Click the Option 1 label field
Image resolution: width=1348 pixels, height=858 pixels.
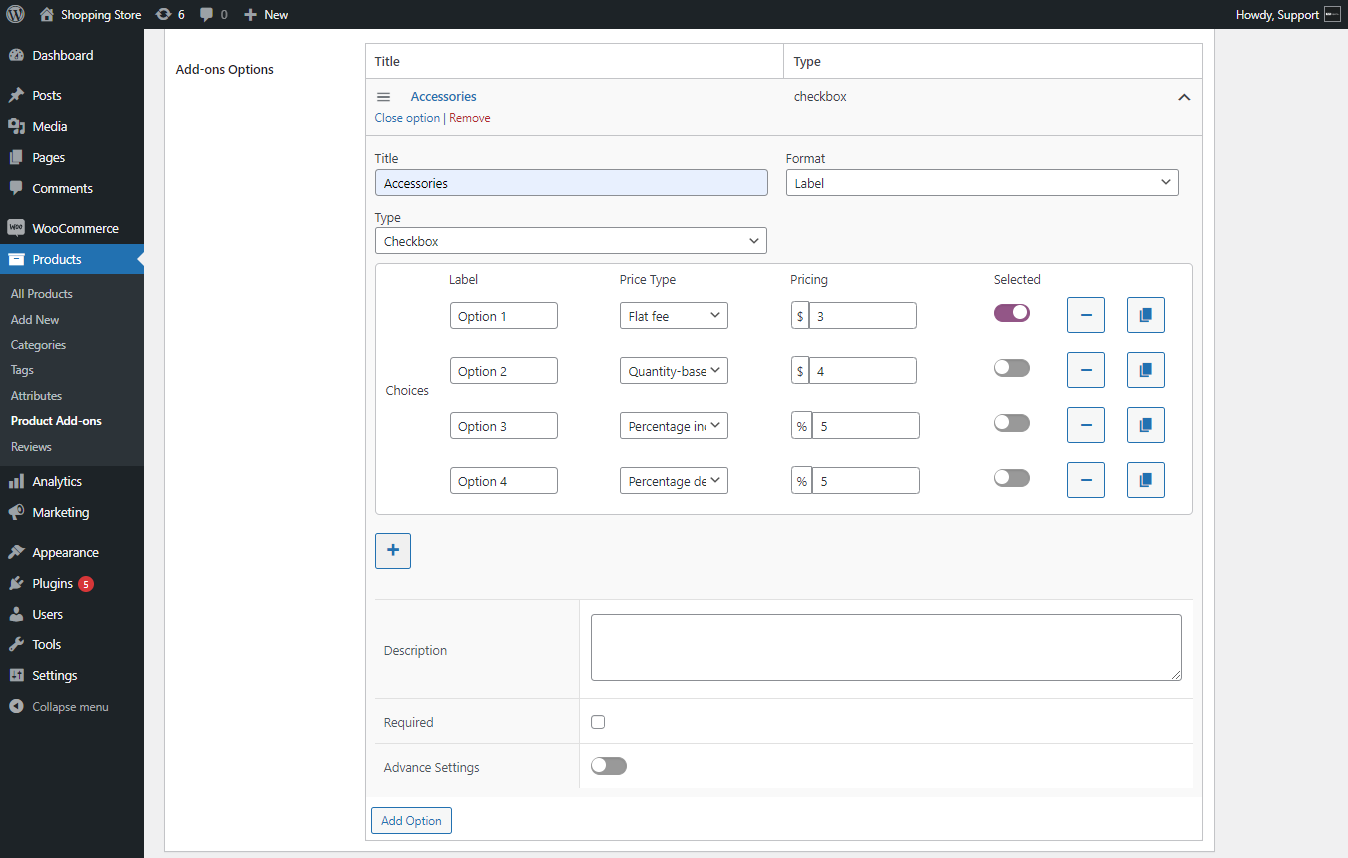tap(504, 316)
